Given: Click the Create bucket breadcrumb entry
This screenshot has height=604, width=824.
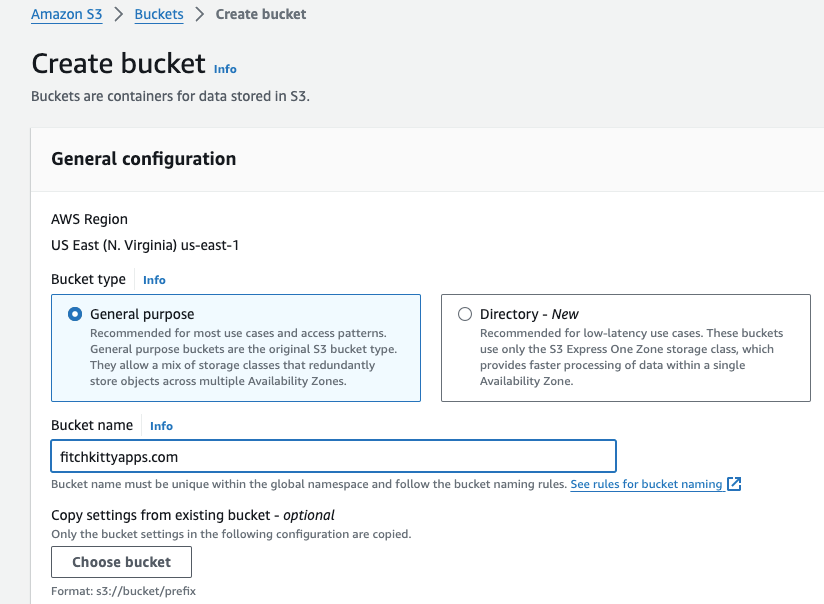Looking at the screenshot, I should 260,14.
